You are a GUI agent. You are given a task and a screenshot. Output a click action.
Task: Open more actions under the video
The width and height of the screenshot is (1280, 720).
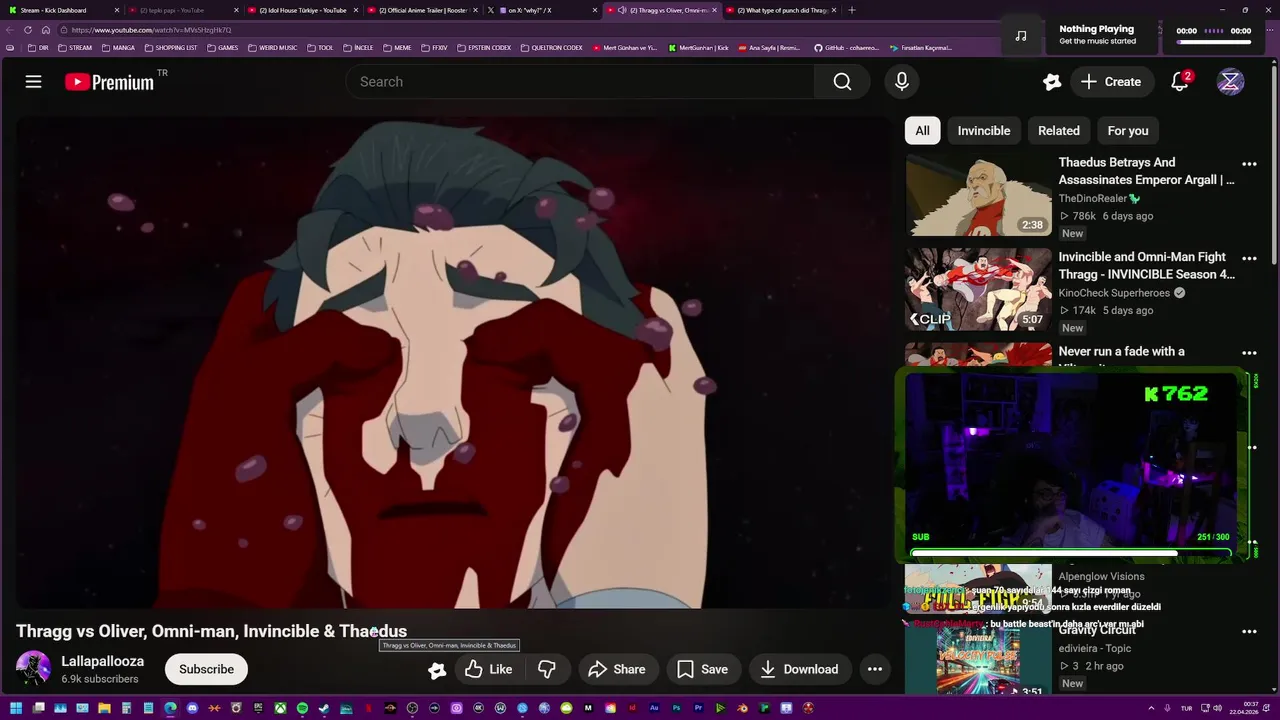(x=874, y=669)
